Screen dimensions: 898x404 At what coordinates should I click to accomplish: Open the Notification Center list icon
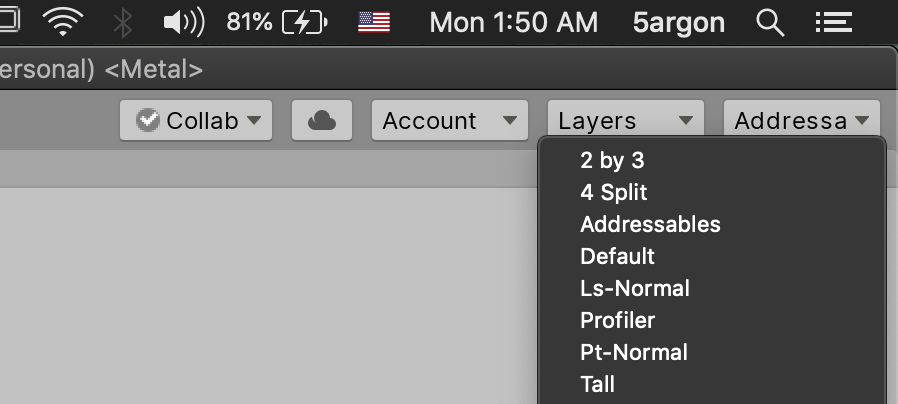click(833, 21)
